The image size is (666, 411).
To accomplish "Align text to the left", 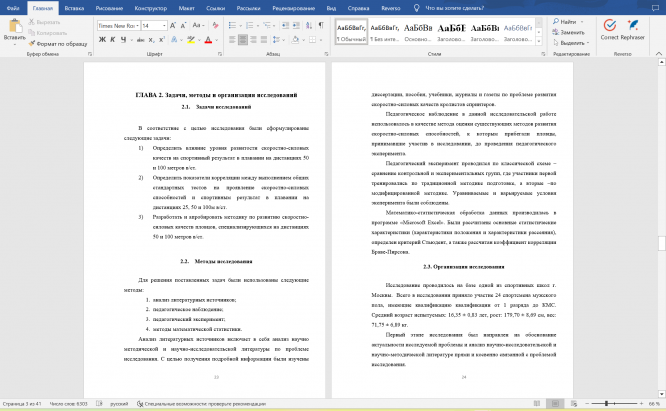I will [x=232, y=40].
